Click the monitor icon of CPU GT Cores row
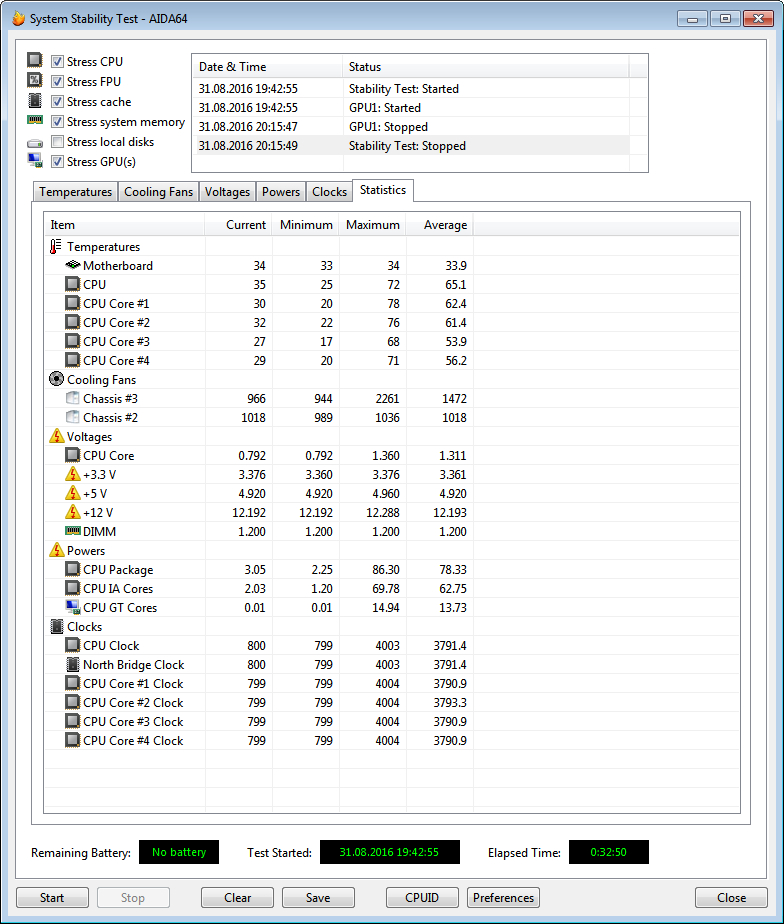Screen dimensions: 784x924 [73, 607]
